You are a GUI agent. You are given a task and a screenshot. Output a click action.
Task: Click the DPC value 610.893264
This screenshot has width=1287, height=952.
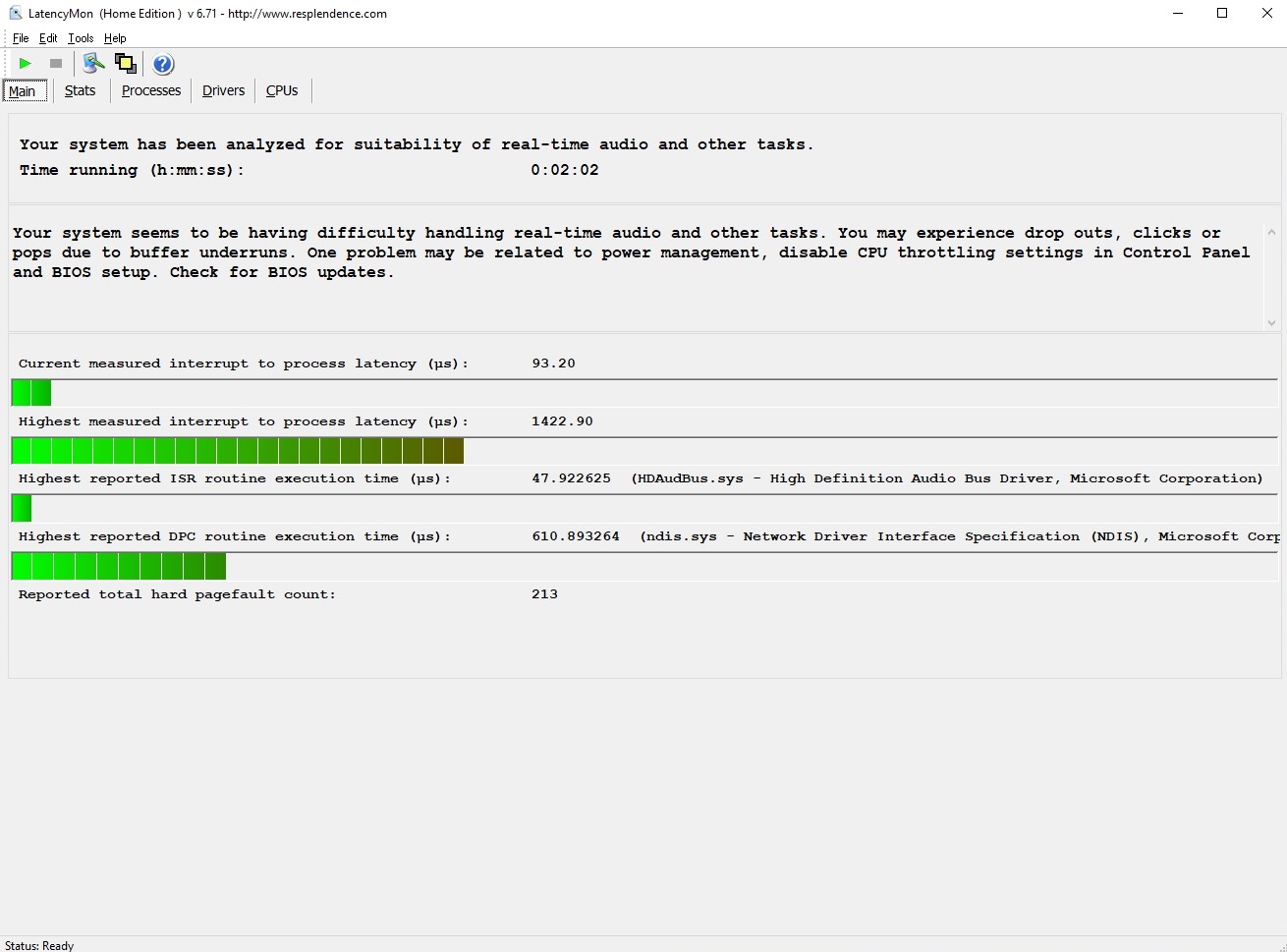pyautogui.click(x=576, y=536)
